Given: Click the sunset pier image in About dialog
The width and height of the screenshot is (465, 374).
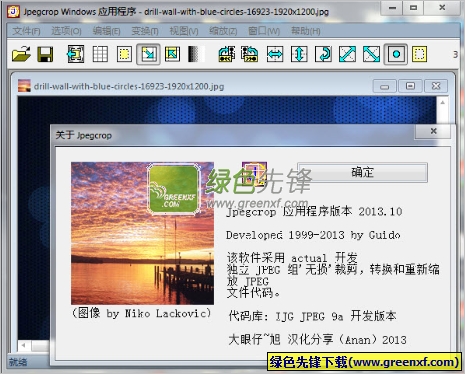Looking at the screenshot, I should tap(142, 233).
